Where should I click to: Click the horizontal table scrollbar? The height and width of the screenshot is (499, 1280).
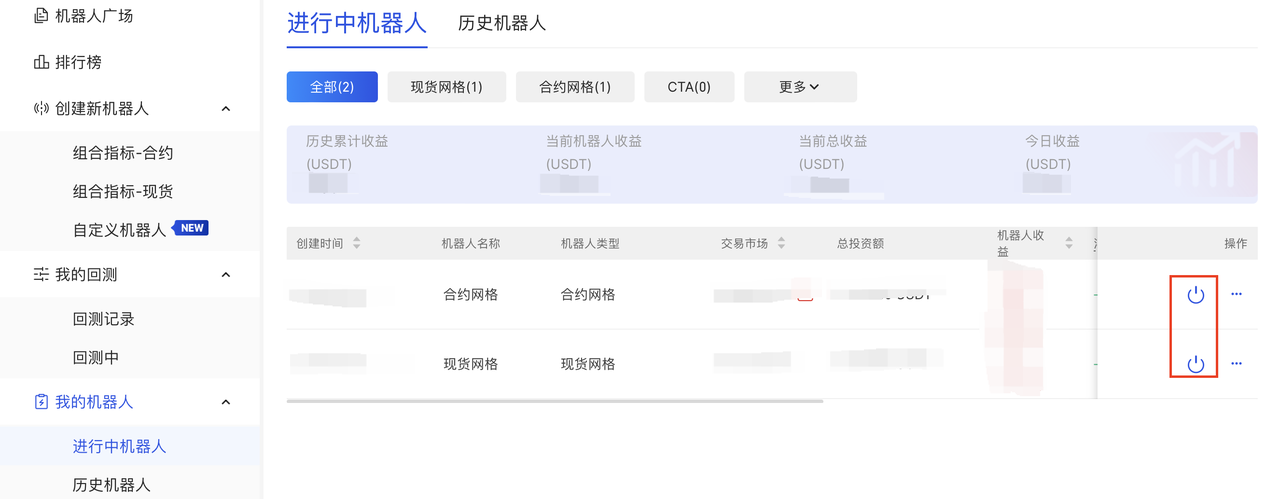click(x=554, y=401)
